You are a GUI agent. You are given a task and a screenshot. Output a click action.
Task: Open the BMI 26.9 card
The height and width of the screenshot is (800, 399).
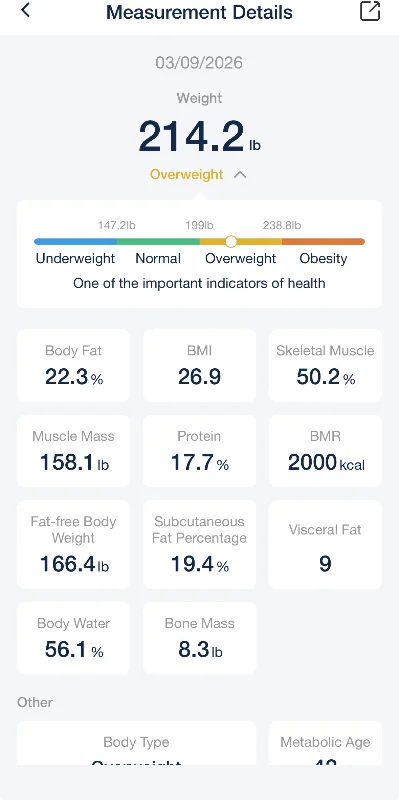(200, 365)
